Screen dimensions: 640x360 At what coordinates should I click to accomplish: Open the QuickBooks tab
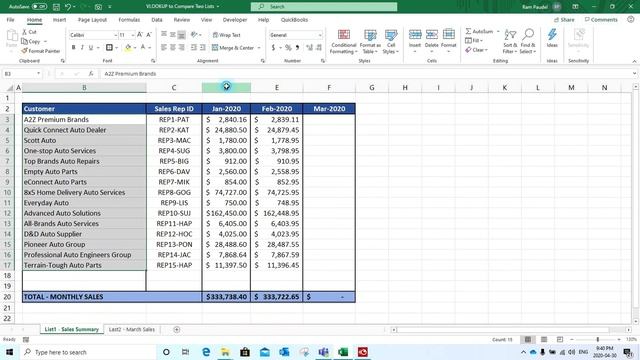(294, 20)
